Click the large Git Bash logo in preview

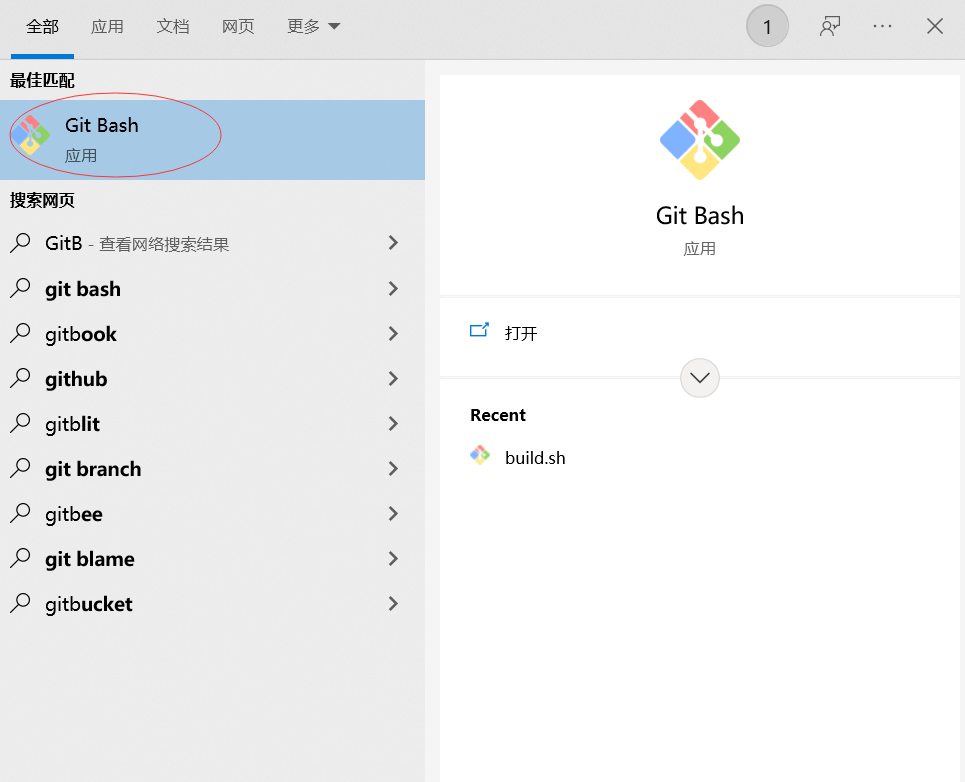click(x=700, y=140)
